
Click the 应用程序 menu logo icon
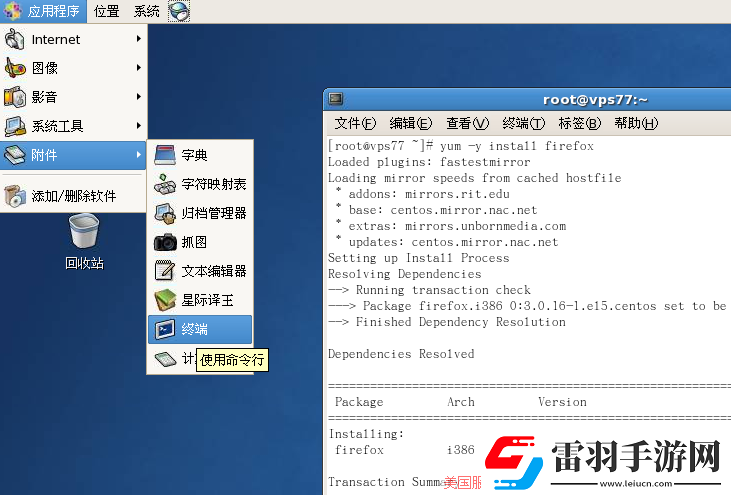point(13,11)
